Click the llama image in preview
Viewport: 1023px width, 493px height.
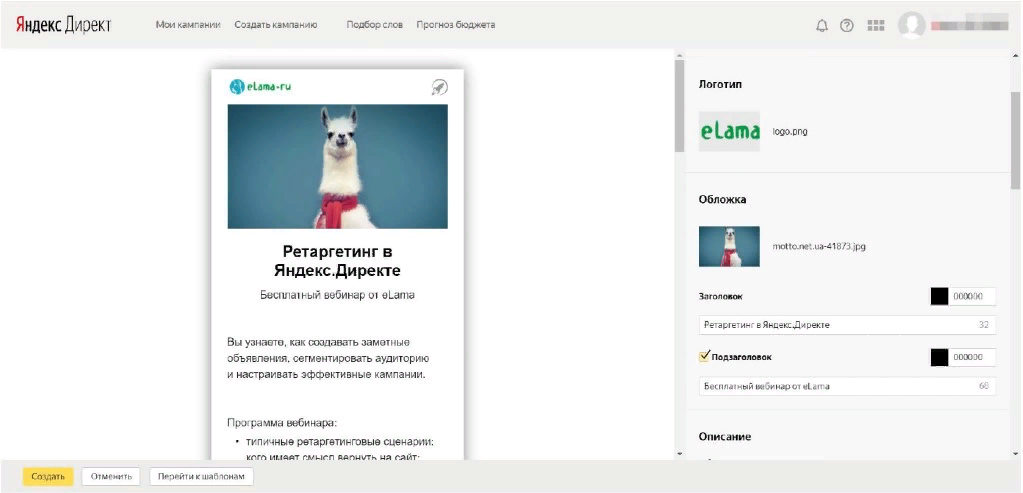(x=337, y=166)
